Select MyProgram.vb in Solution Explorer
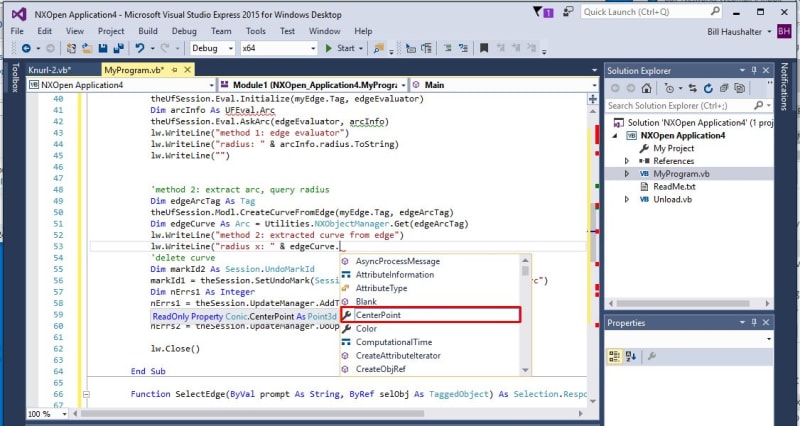The image size is (800, 426). [681, 173]
